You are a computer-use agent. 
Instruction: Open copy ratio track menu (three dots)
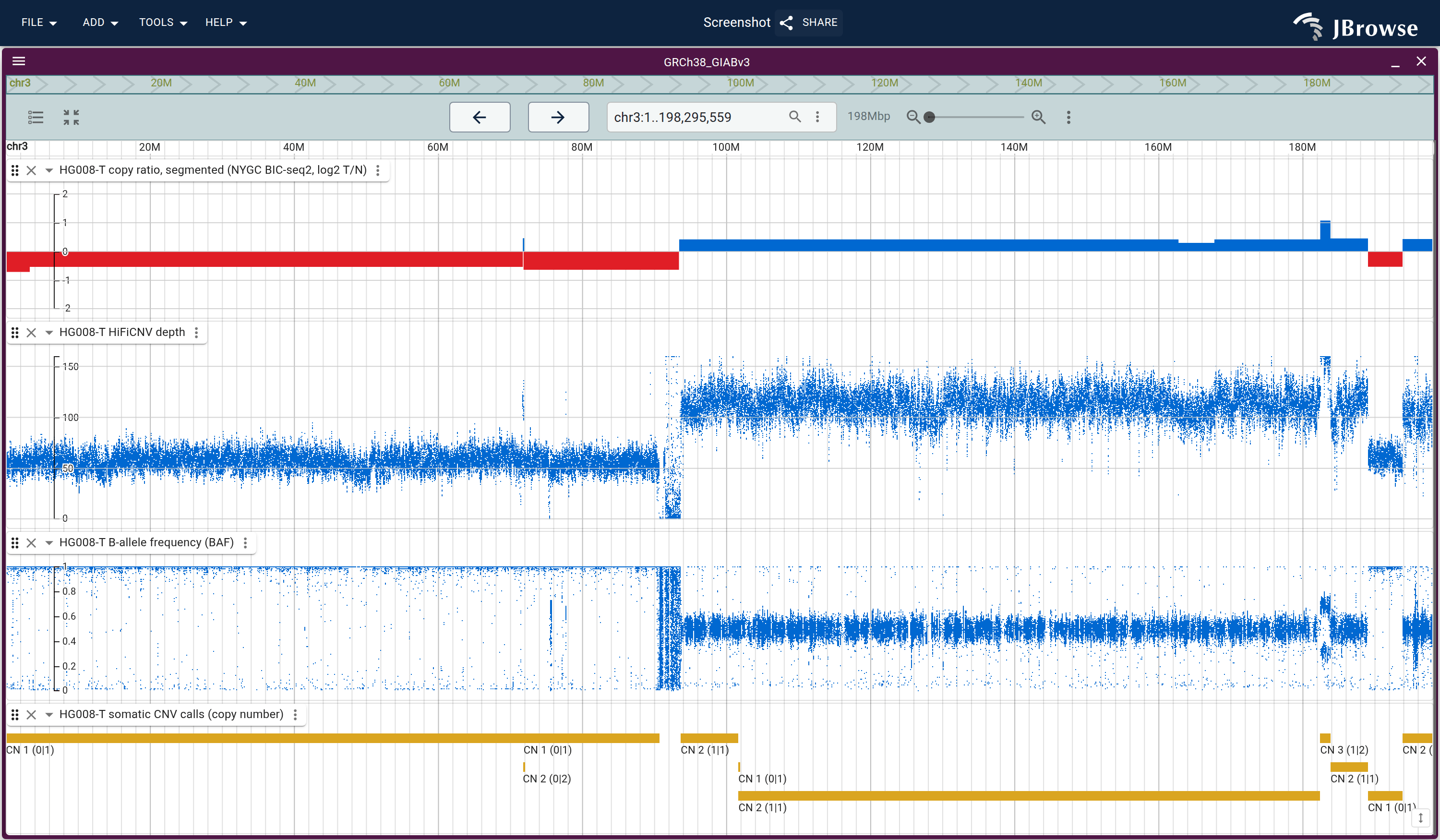(378, 170)
